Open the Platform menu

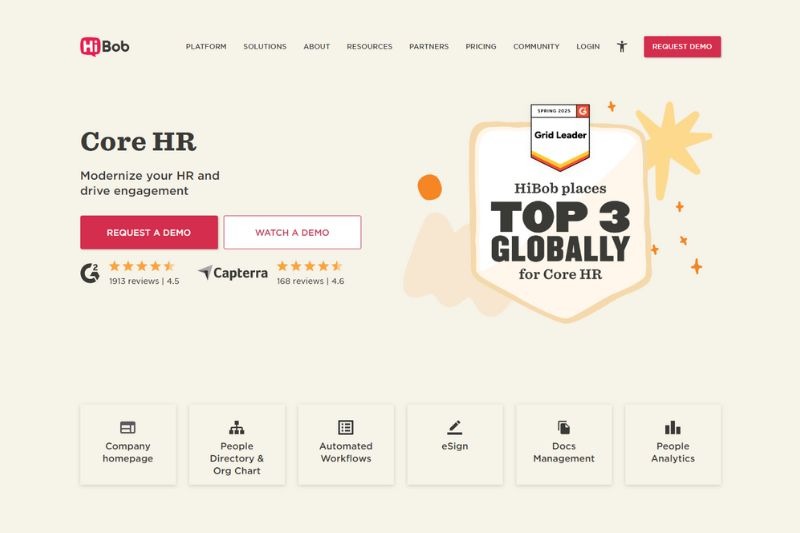pos(206,46)
